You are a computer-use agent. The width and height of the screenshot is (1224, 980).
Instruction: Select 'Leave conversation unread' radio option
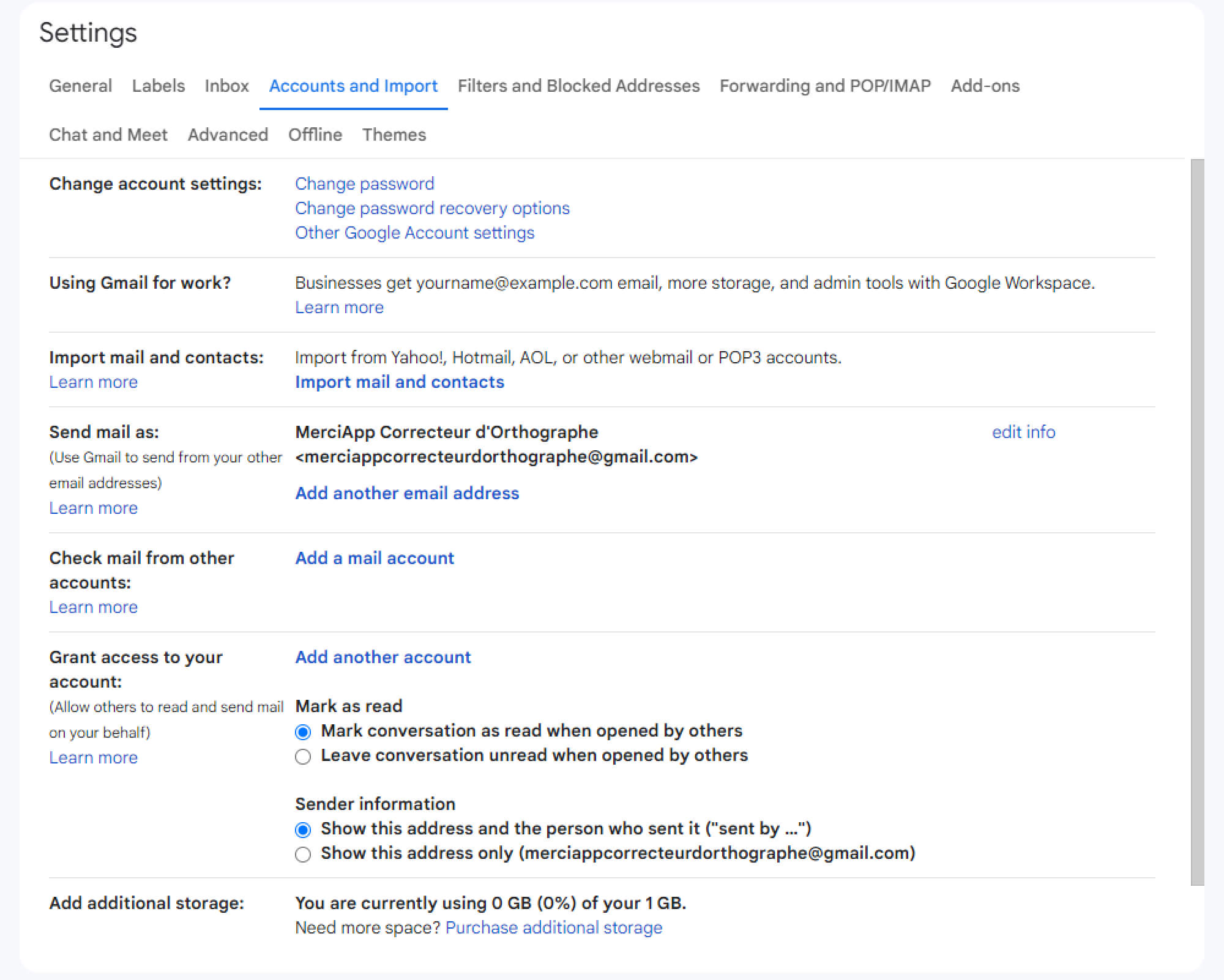point(303,757)
